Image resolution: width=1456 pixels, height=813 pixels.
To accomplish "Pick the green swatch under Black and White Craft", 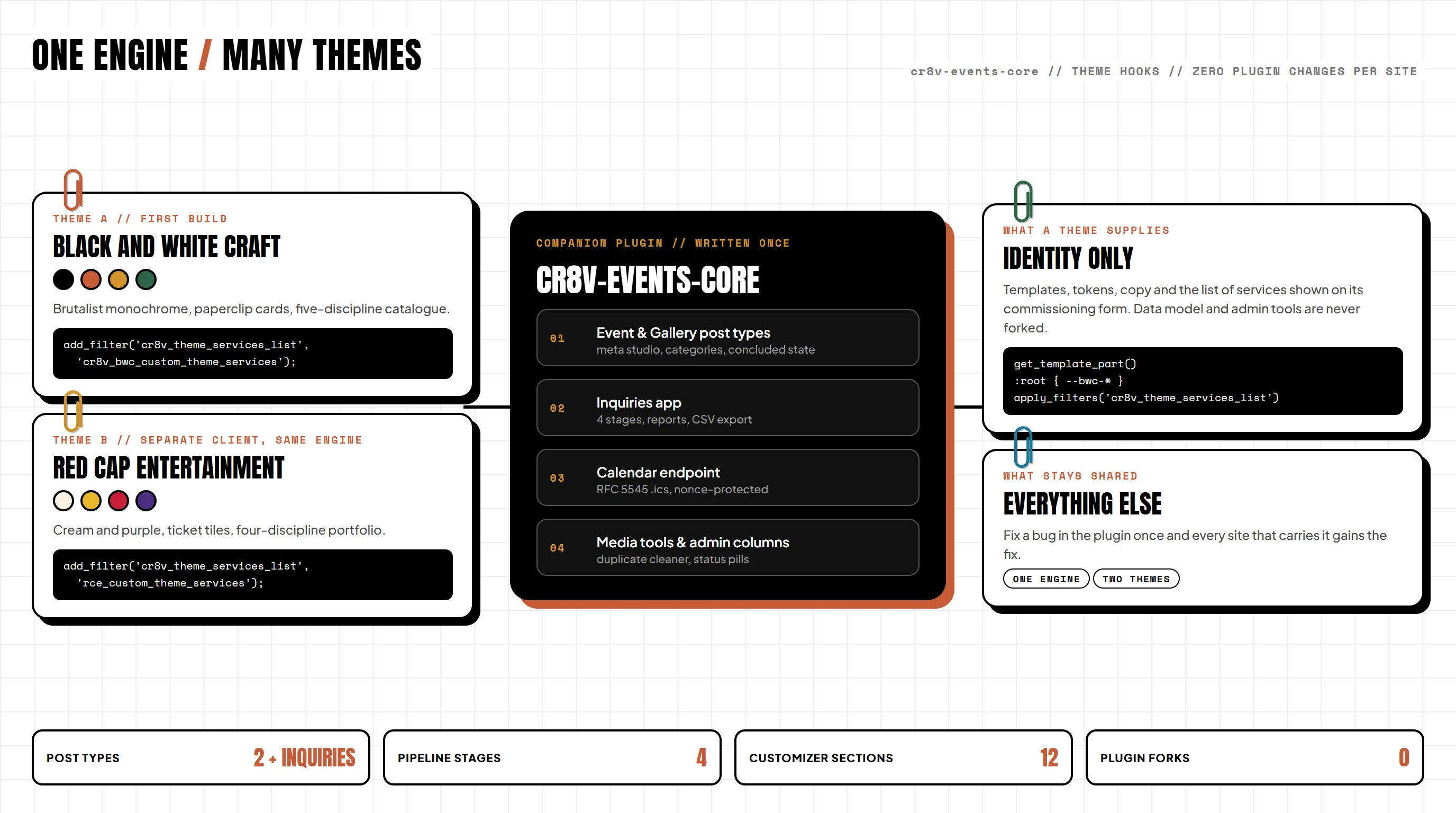I will pos(146,279).
